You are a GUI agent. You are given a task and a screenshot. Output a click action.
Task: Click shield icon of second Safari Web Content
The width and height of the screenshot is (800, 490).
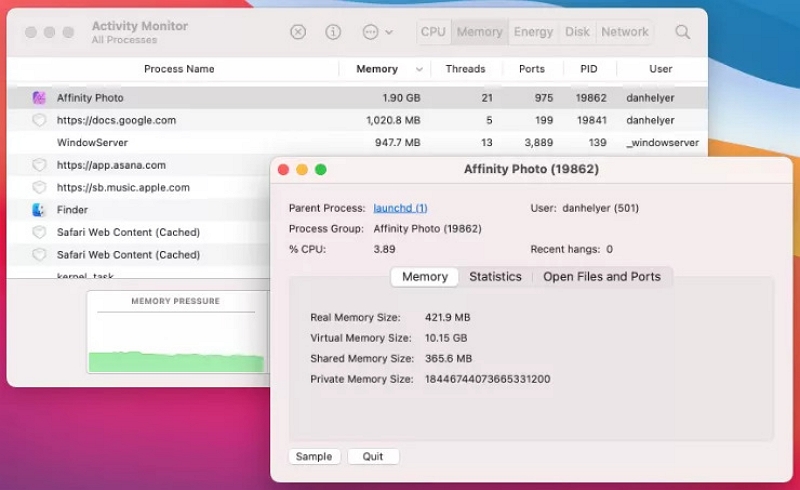39,255
